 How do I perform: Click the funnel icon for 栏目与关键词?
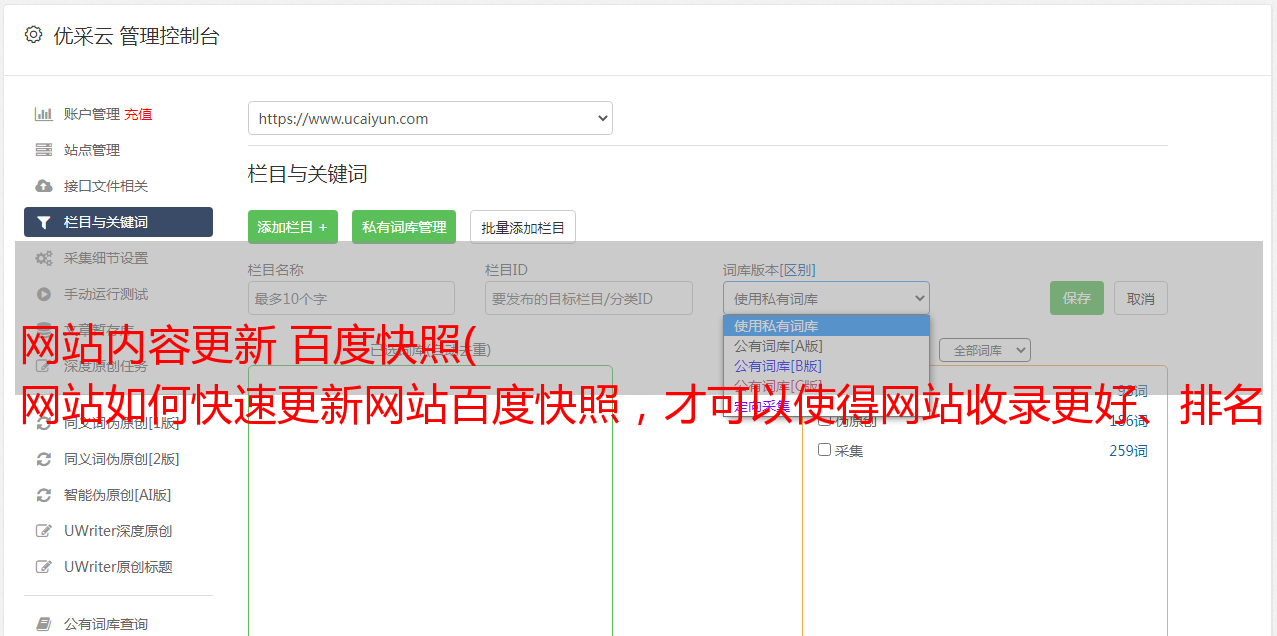(43, 222)
